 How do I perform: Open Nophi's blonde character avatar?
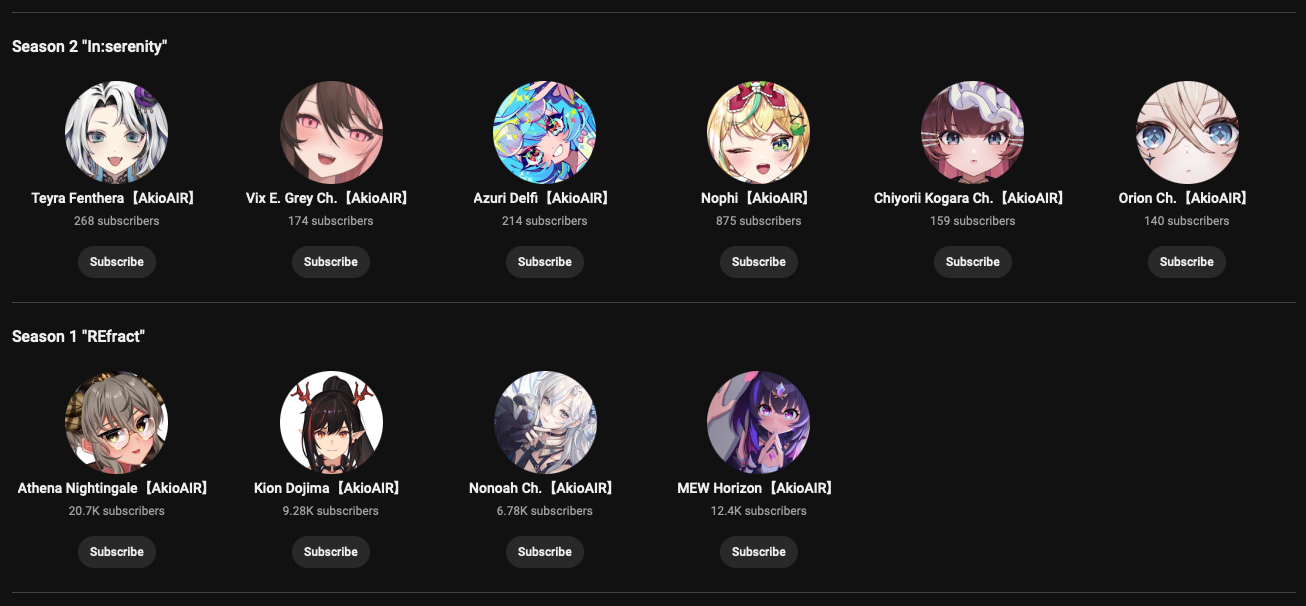pyautogui.click(x=759, y=132)
